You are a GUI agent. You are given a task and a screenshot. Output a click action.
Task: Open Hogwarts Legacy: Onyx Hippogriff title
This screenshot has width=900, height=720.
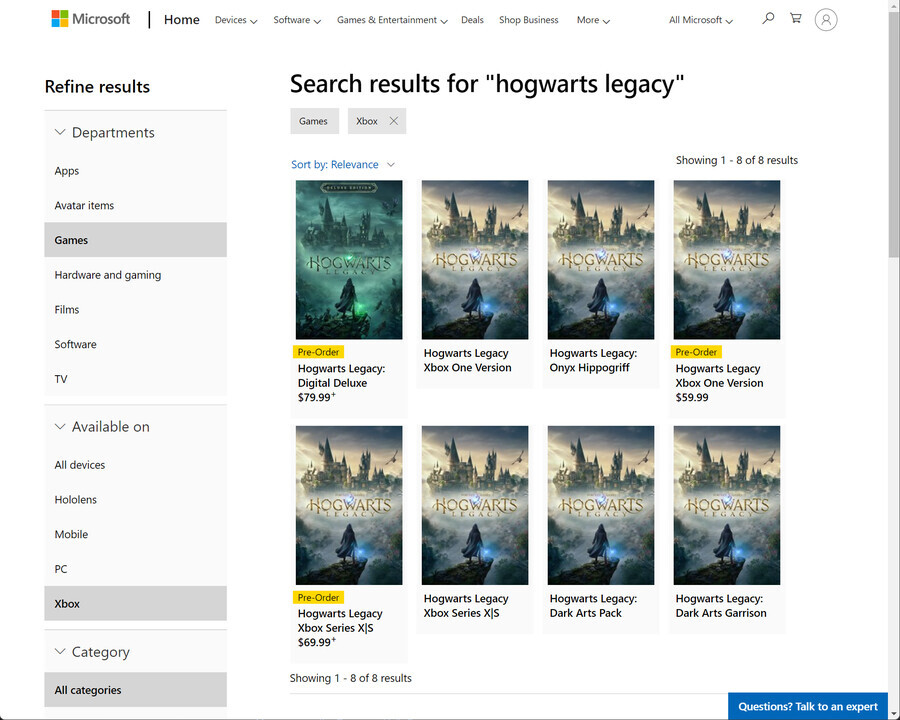[x=593, y=360]
